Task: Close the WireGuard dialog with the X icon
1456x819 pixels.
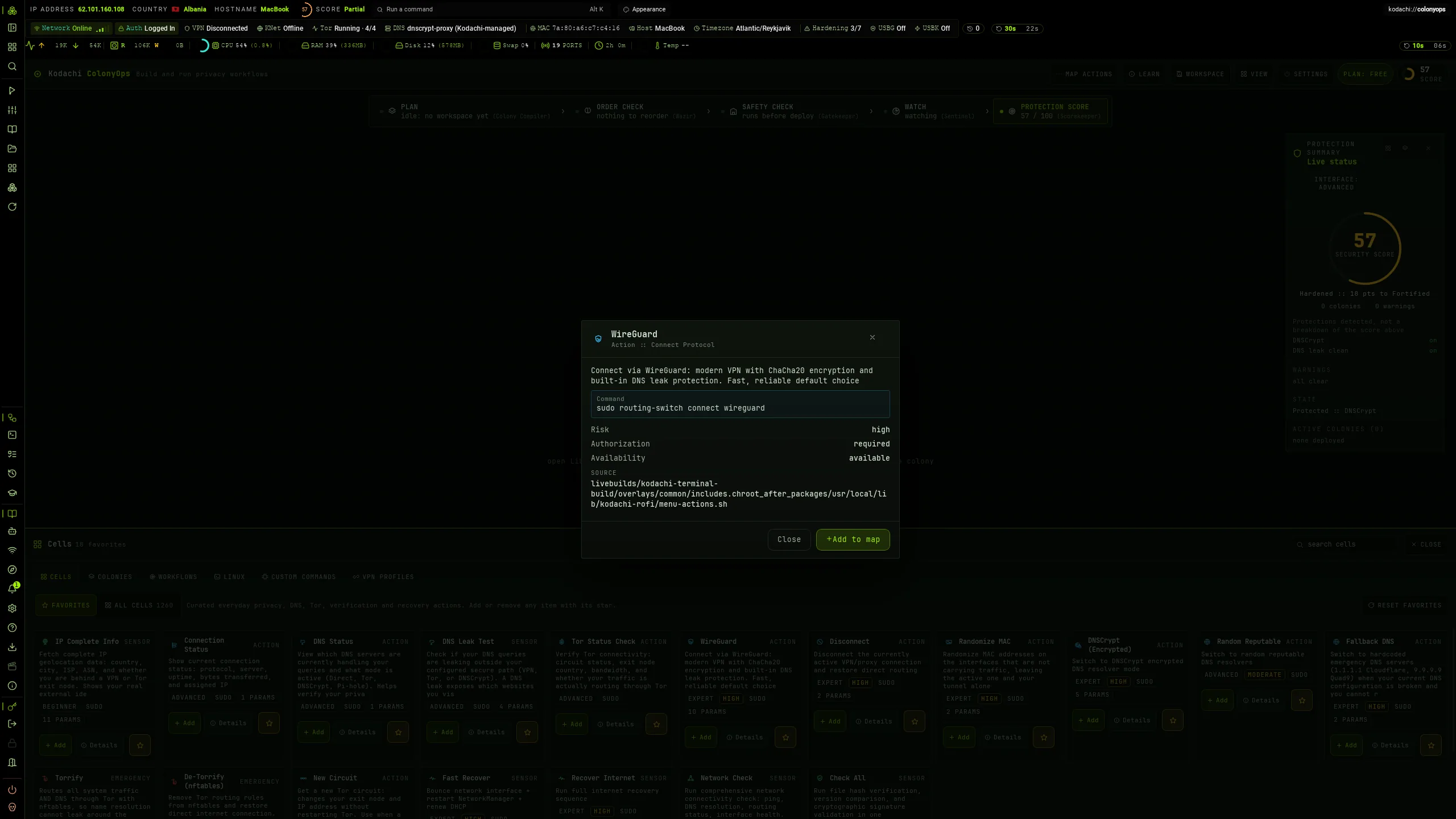Action: (872, 338)
